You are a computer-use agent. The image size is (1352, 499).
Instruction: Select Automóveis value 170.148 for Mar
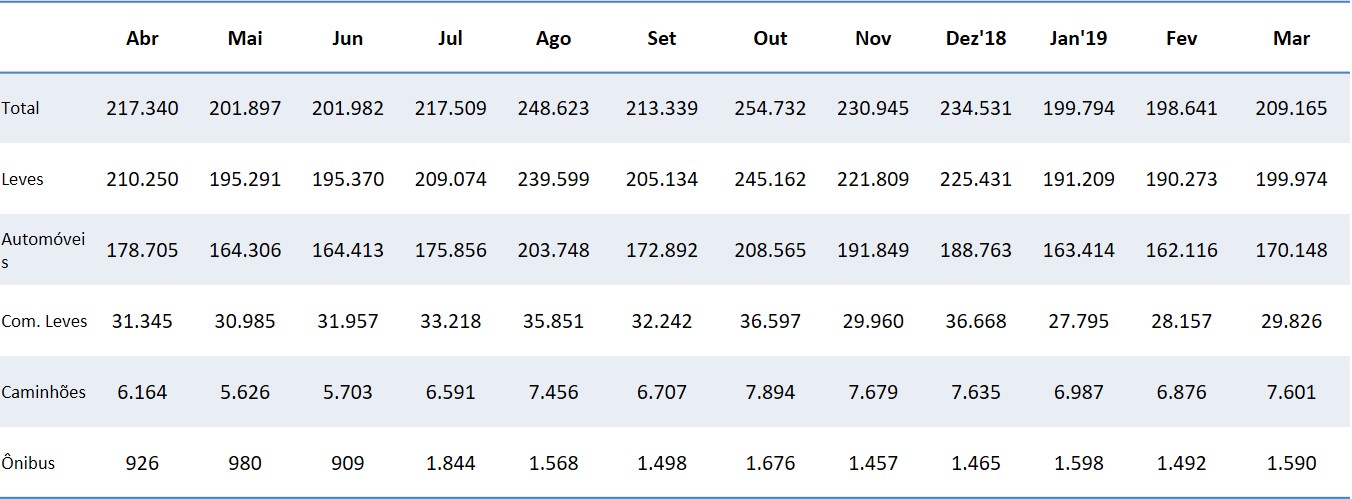(1291, 250)
